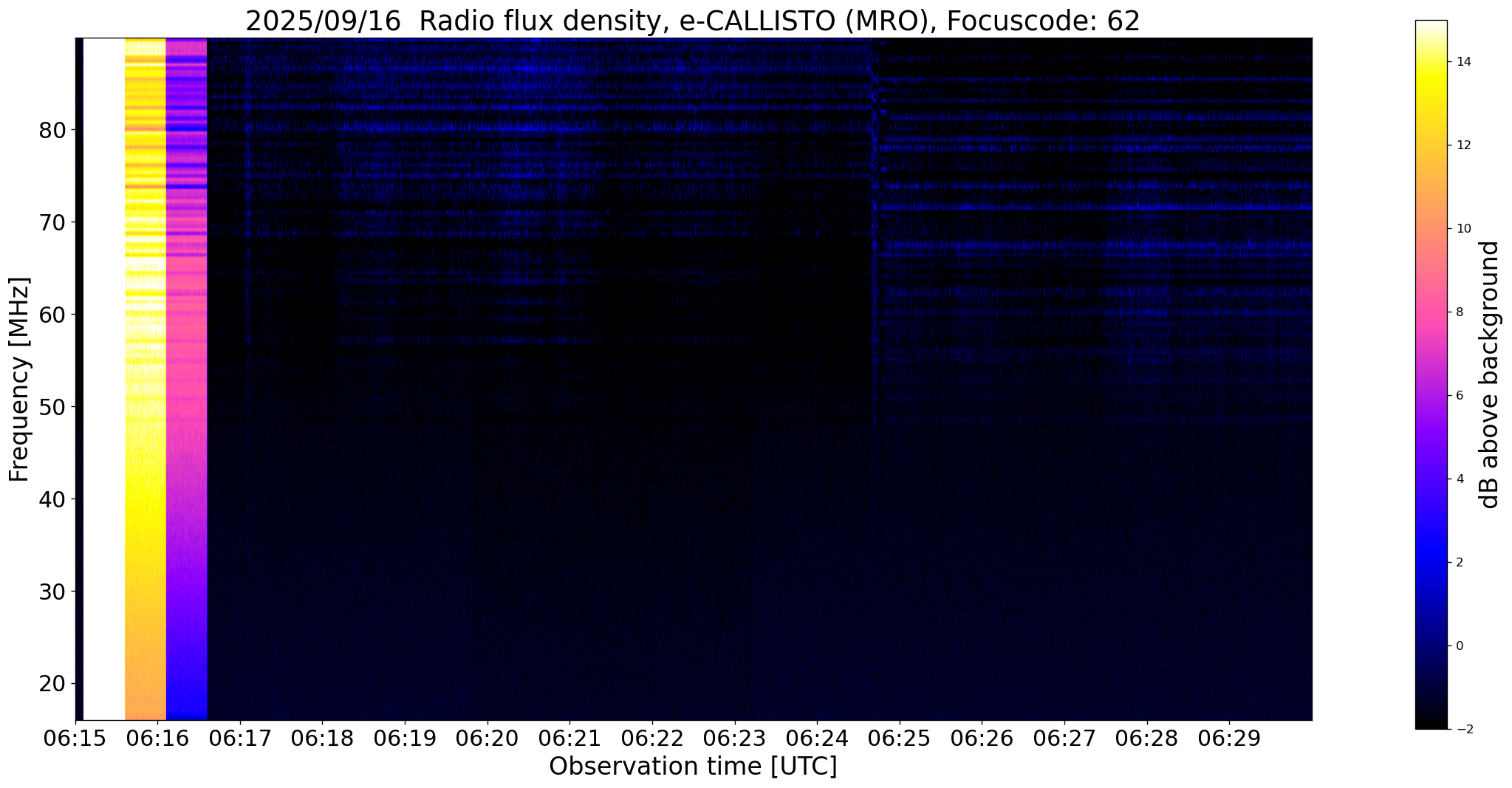The height and width of the screenshot is (788, 1512).
Task: Pick the 06:28 time tick label
Action: pyautogui.click(x=1147, y=739)
